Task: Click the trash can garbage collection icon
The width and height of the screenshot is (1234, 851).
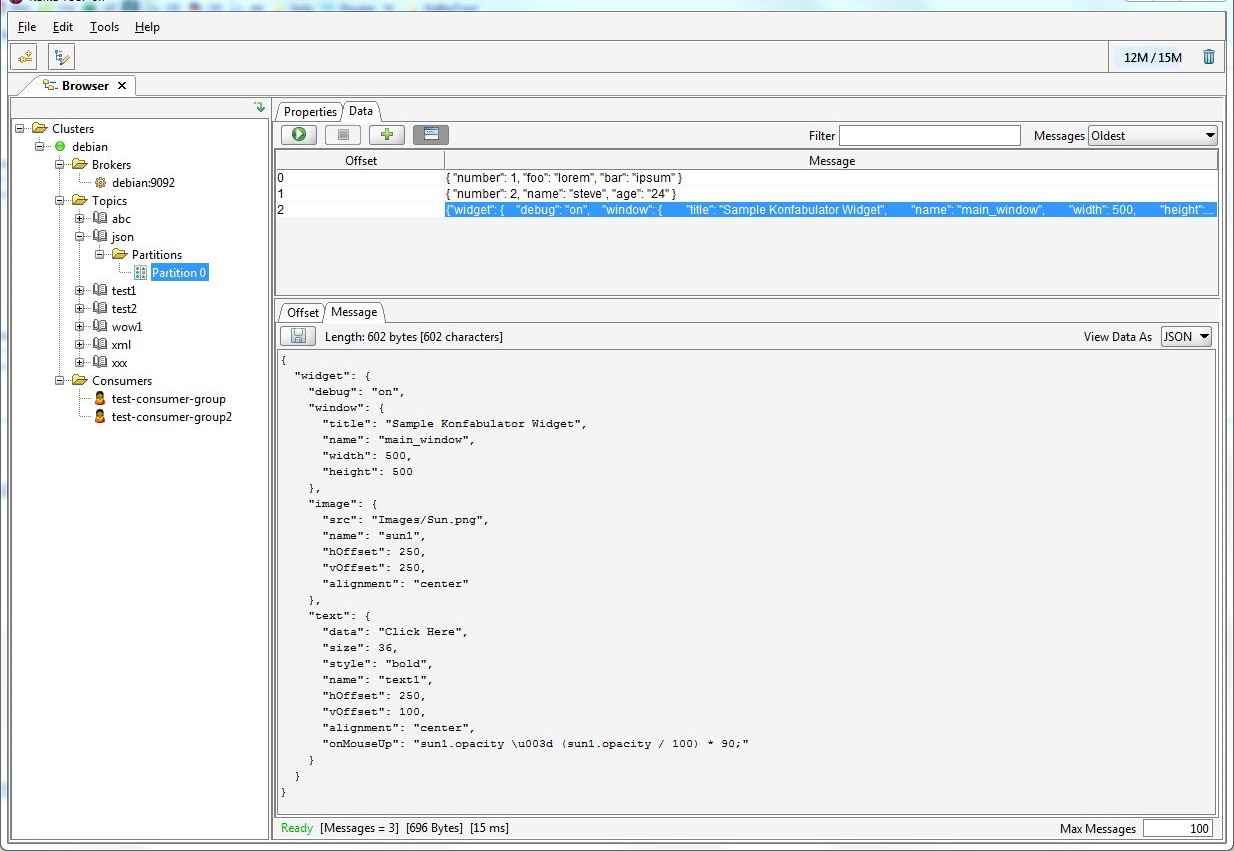Action: coord(1208,57)
